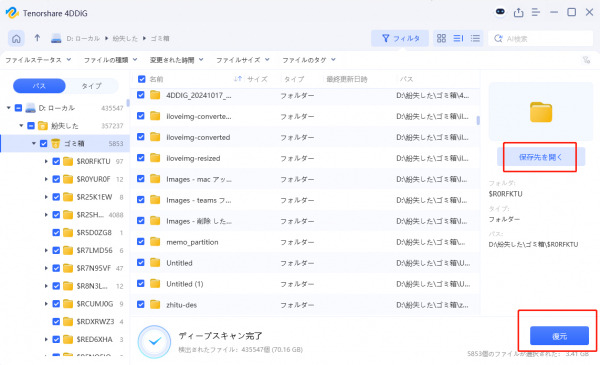Go to the home screen icon

coord(16,39)
